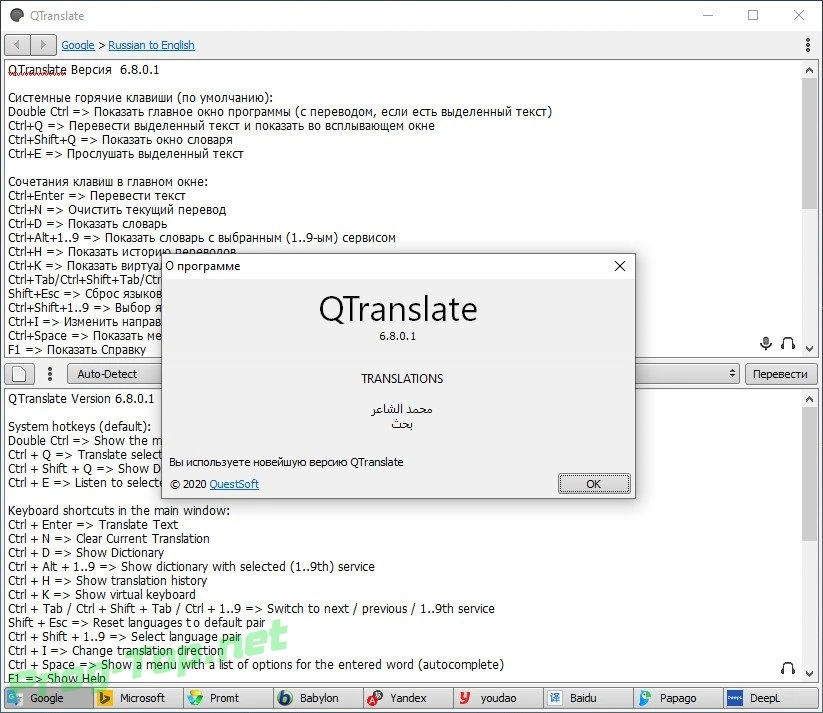
Task: Listen to translated text with headphones icon
Action: [x=787, y=668]
